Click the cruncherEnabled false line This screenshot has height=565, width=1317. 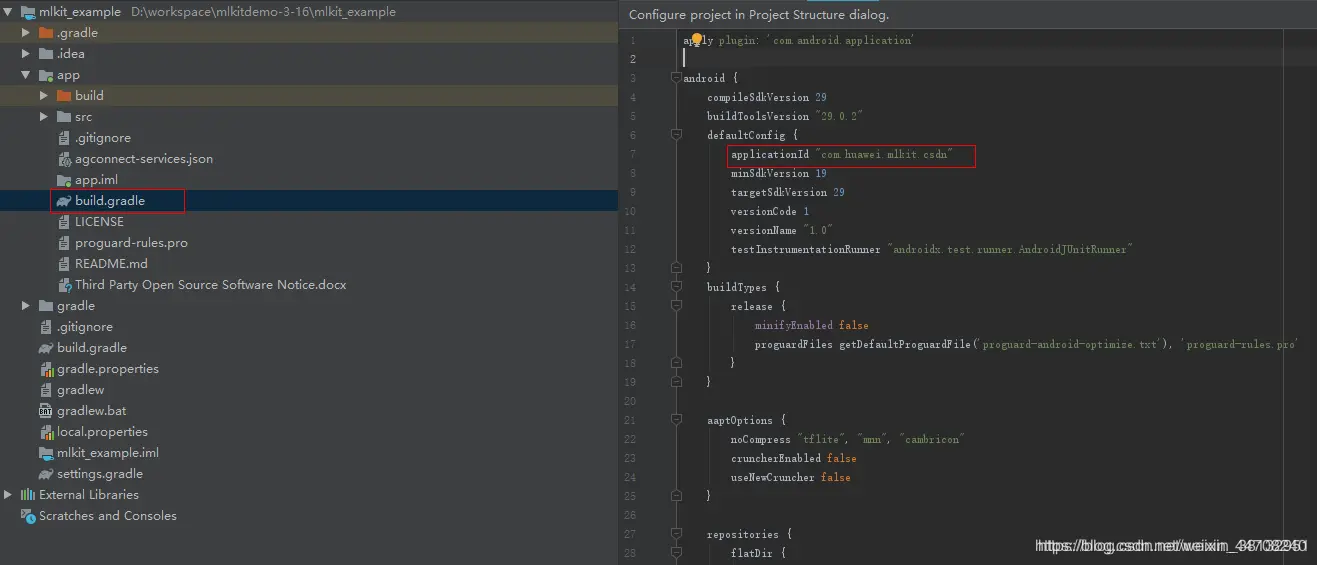(794, 458)
